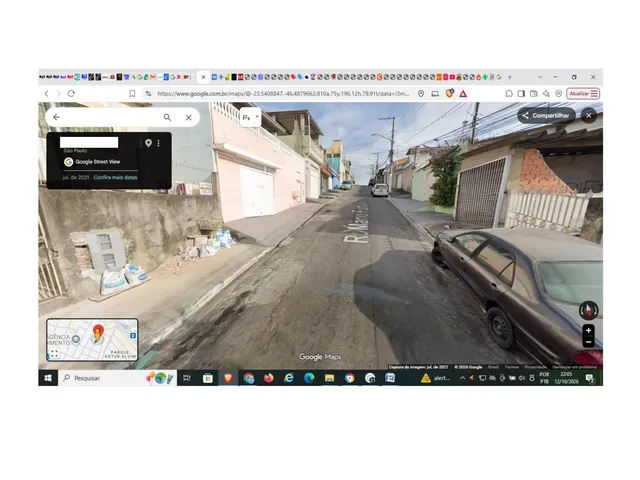
Task: Reload the current page
Action: click(x=71, y=93)
